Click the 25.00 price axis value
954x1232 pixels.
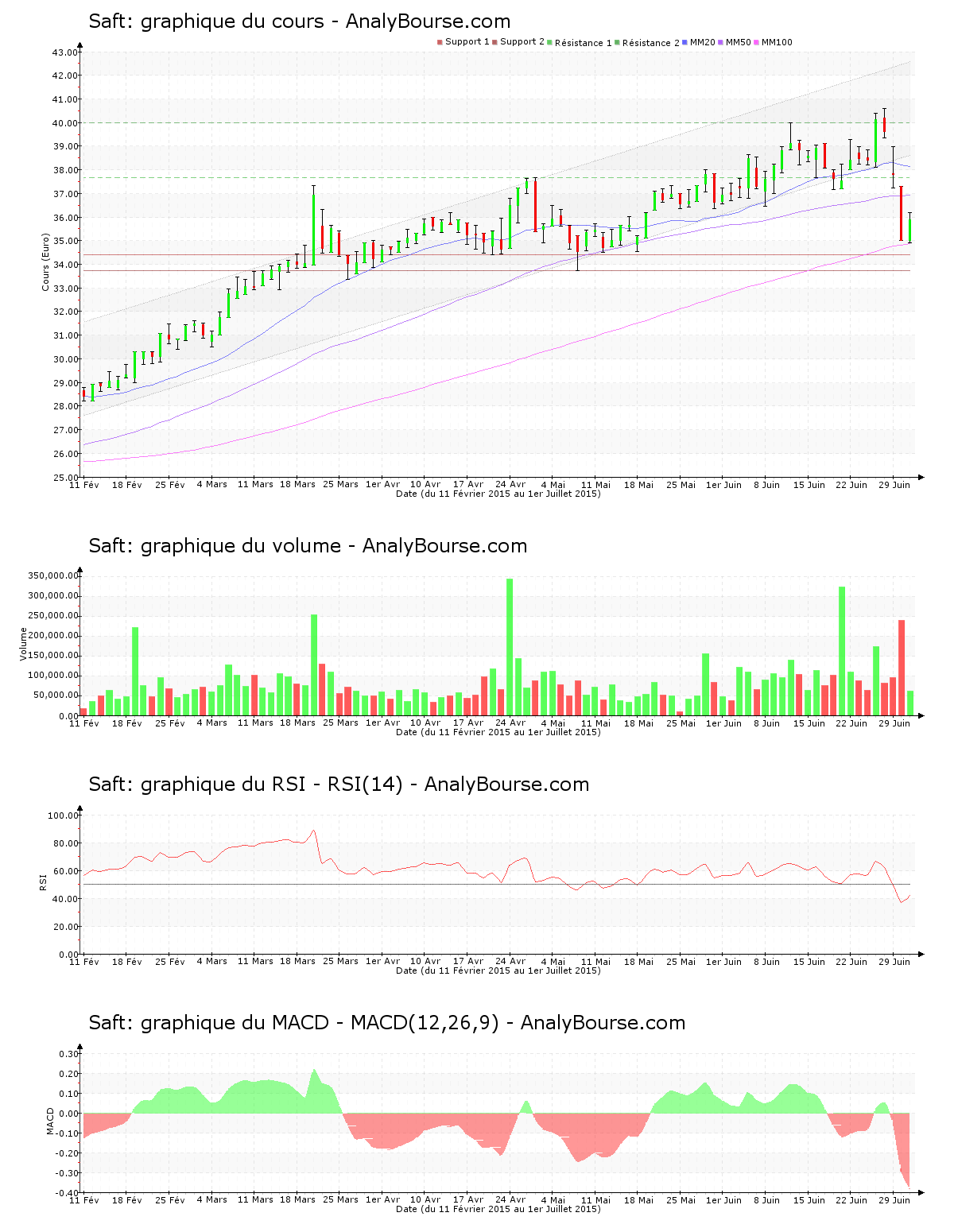click(65, 477)
